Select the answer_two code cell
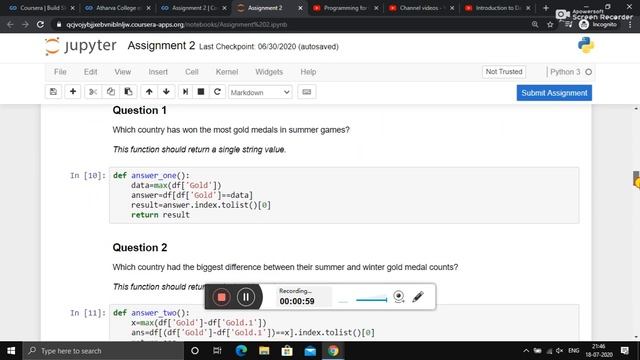The width and height of the screenshot is (640, 360). (x=344, y=322)
